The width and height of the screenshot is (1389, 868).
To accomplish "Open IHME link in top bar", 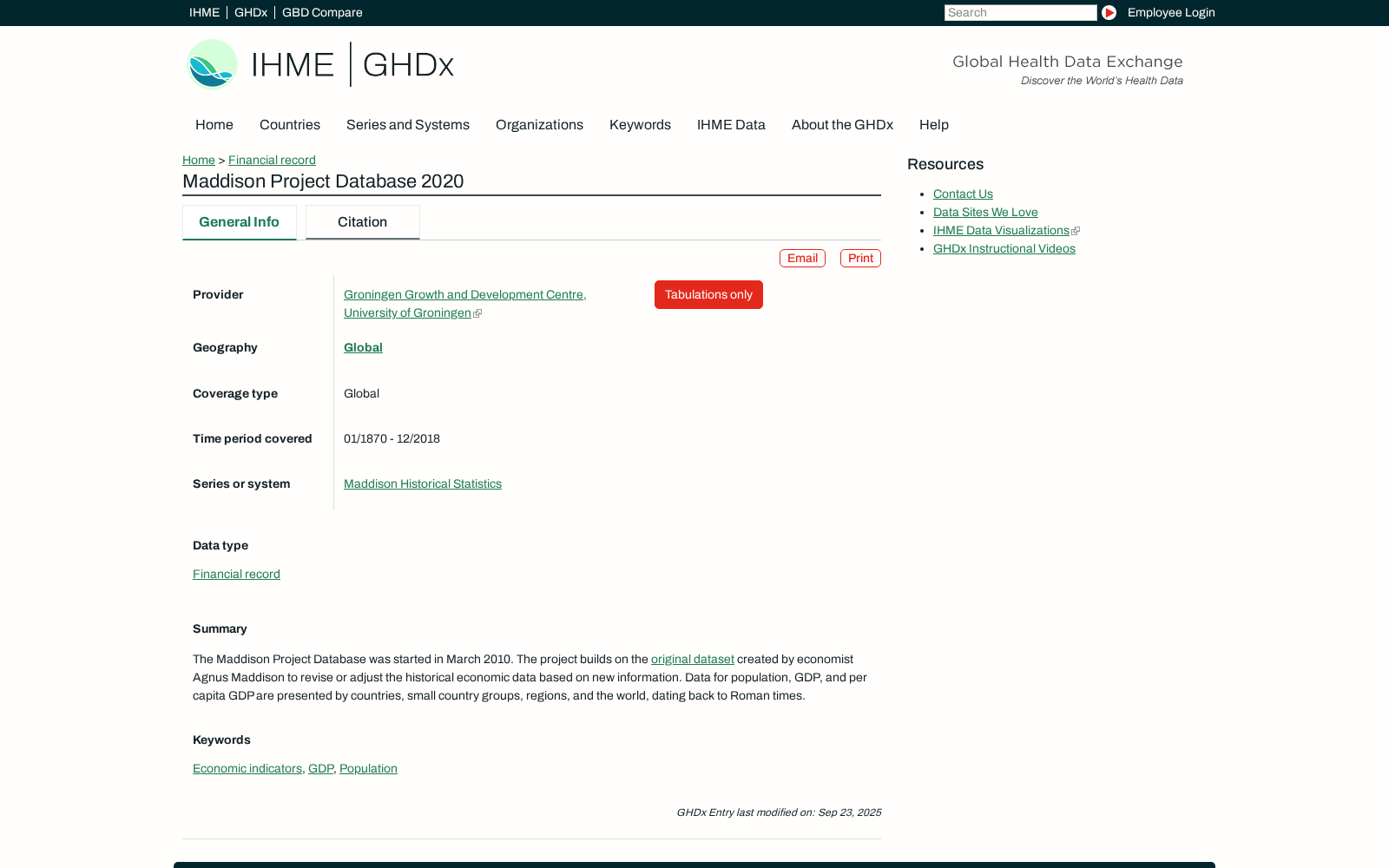I will pyautogui.click(x=204, y=12).
